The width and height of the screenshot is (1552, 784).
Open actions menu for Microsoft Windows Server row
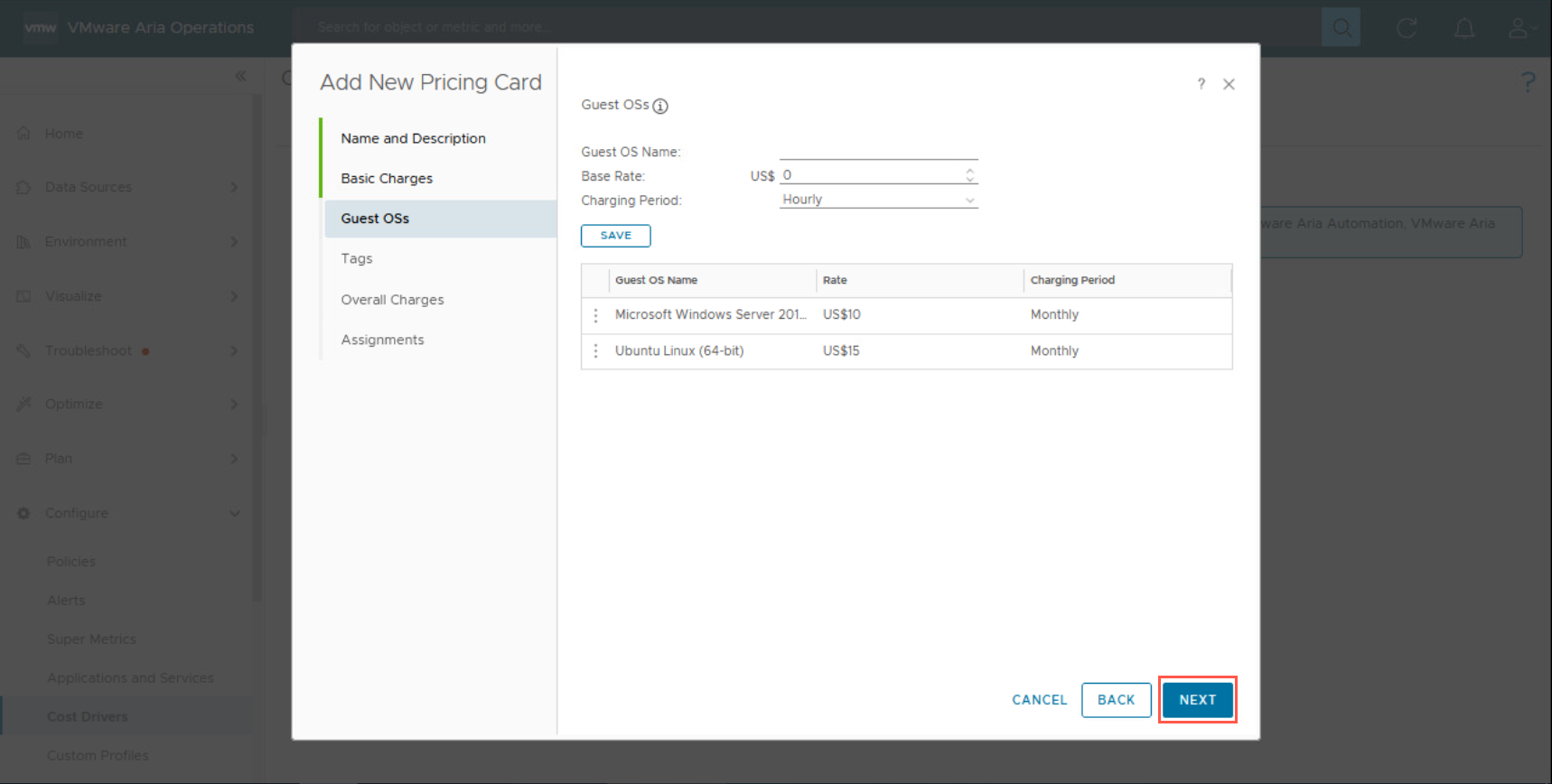click(595, 315)
